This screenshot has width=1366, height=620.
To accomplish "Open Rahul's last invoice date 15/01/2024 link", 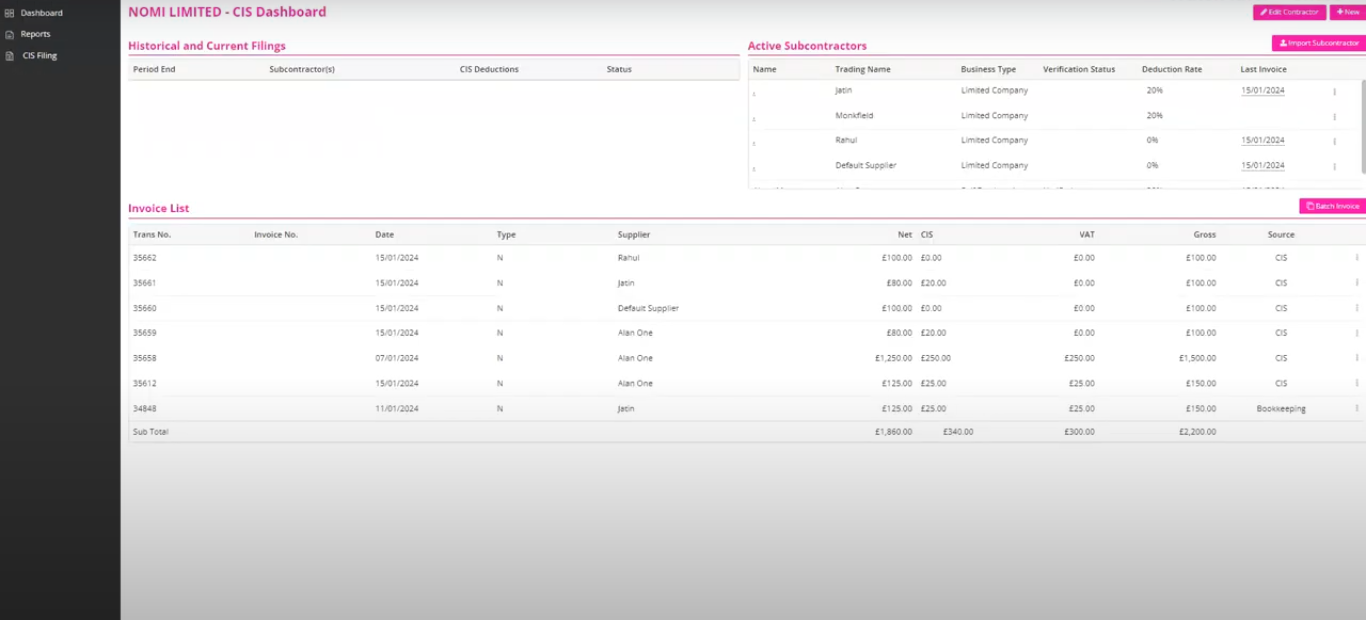I will pos(1262,141).
